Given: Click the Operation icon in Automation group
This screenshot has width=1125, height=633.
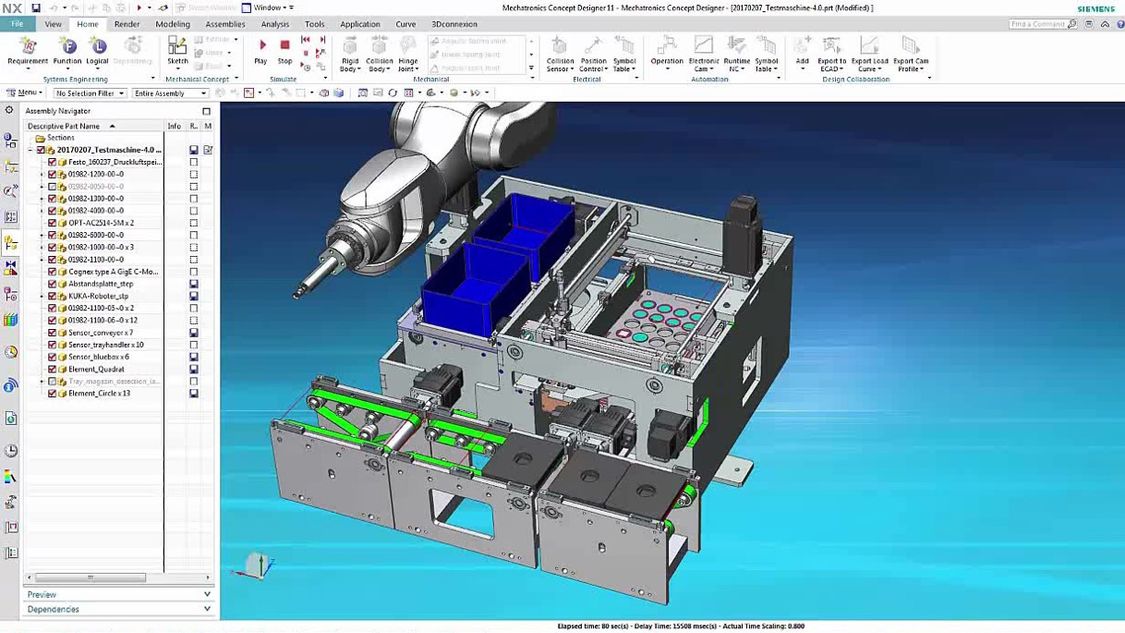Looking at the screenshot, I should 667,46.
